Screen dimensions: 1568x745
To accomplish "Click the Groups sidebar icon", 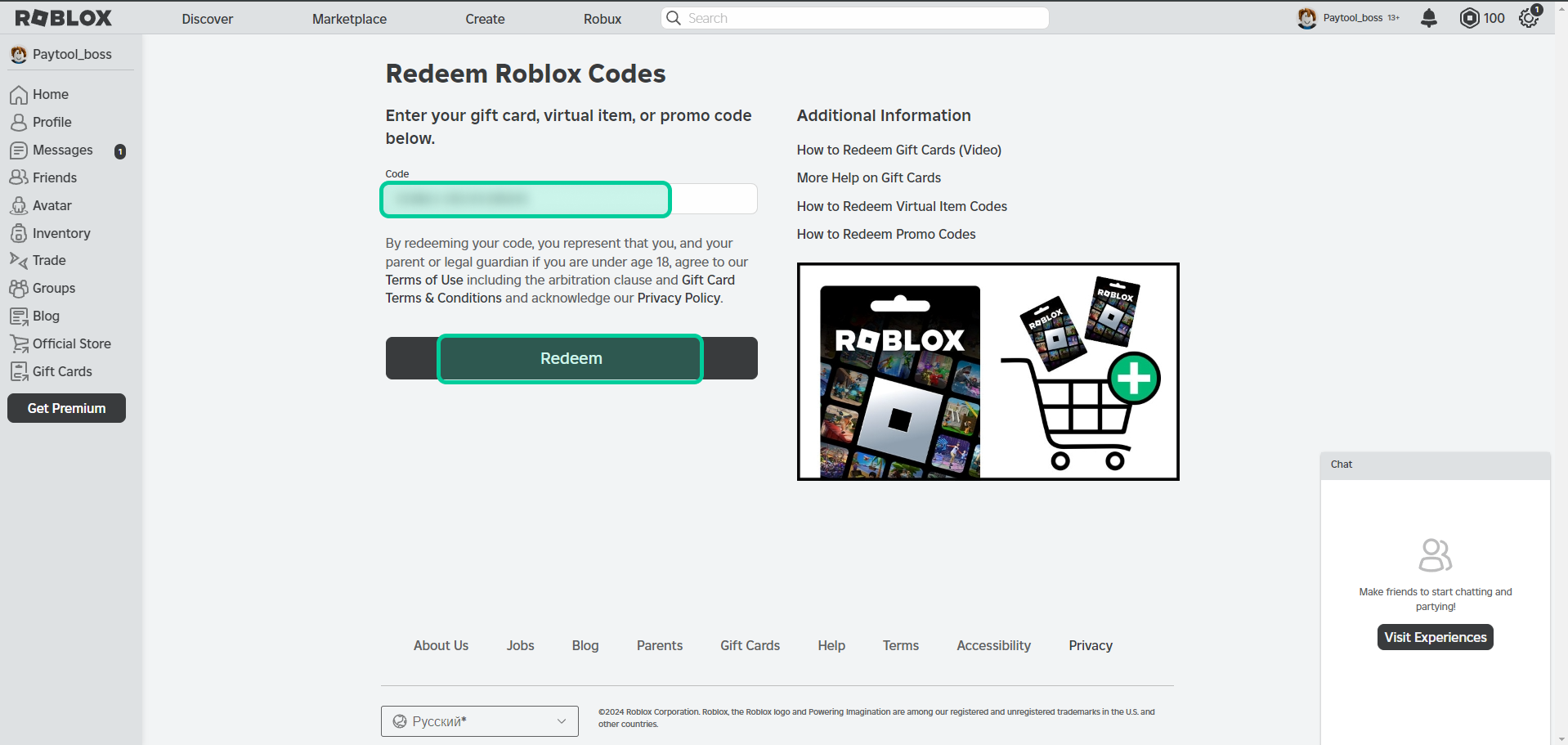I will coord(19,288).
